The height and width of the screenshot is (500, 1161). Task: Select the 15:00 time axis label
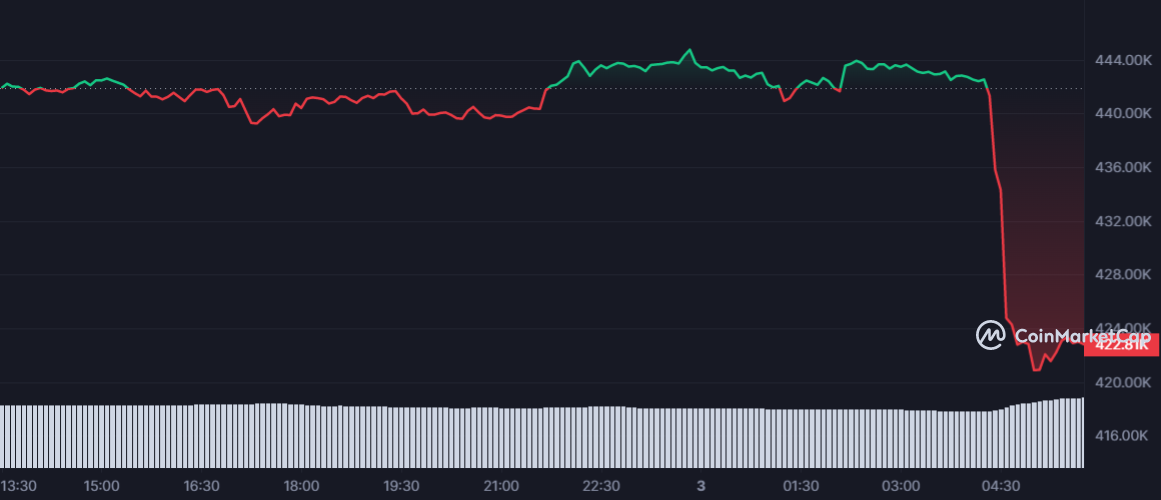101,486
